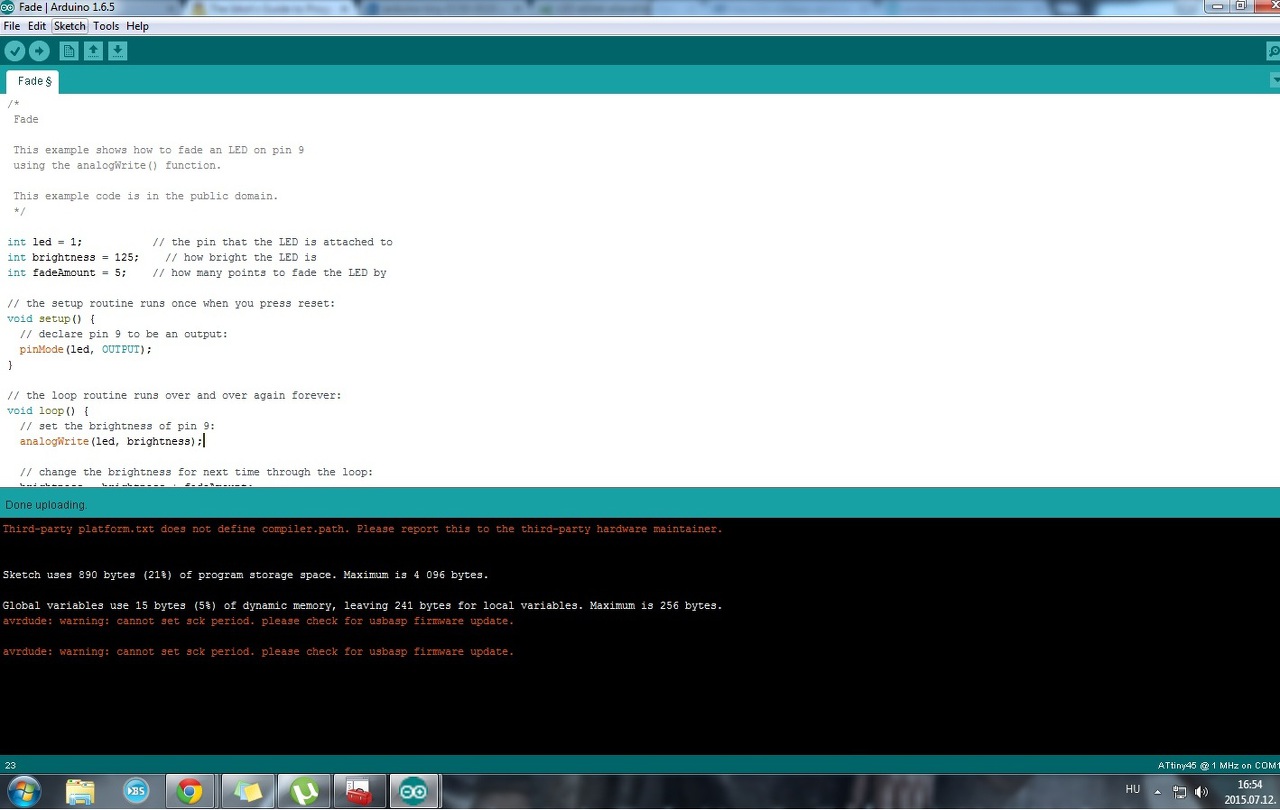Click the line "void loop() {"
Viewport: 1280px width, 810px height.
[x=48, y=411]
